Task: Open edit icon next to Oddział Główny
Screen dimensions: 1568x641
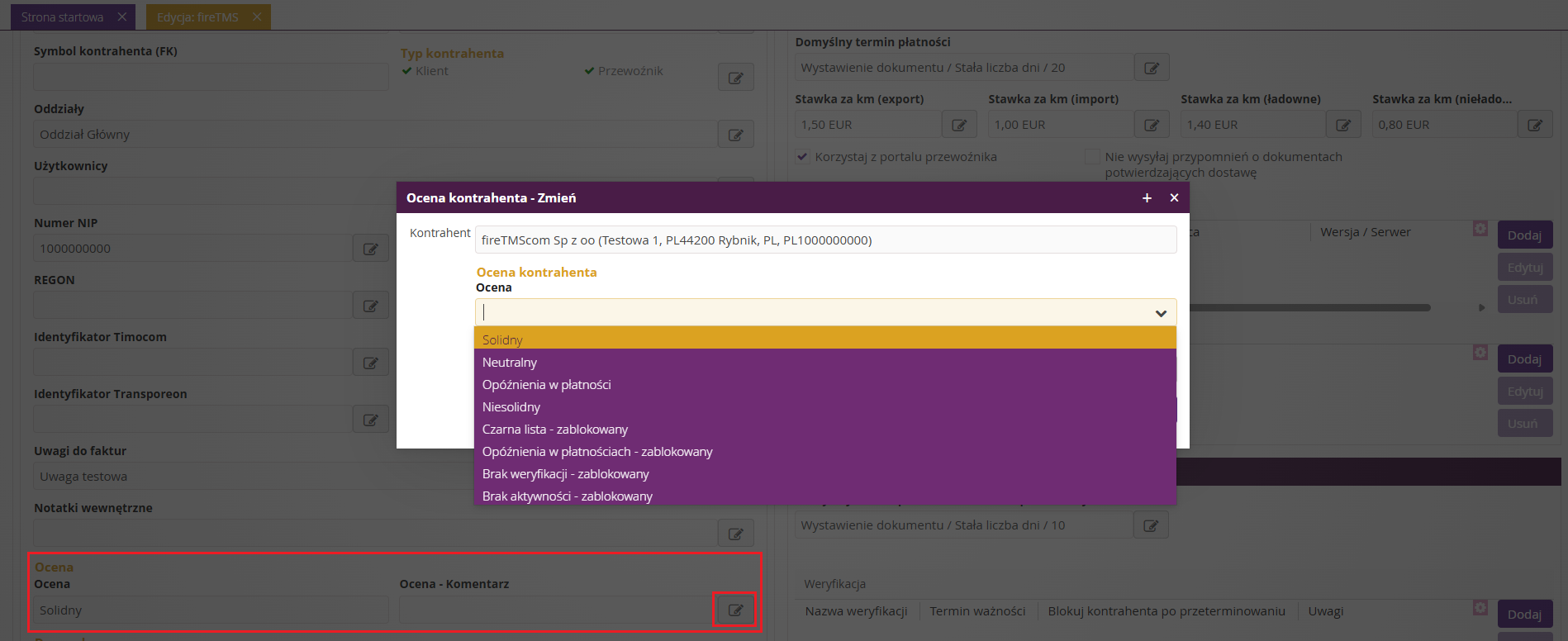Action: 735,135
